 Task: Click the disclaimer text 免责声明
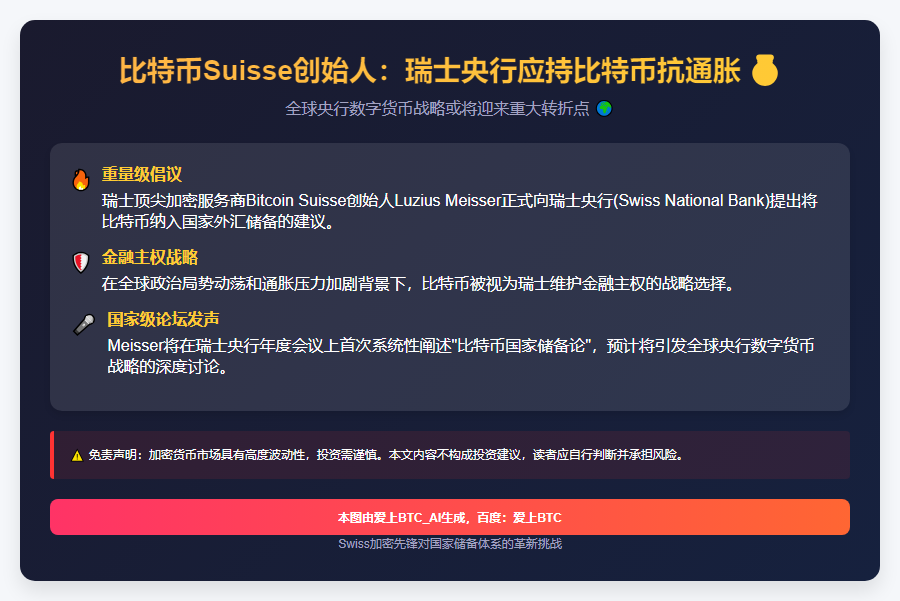pos(386,455)
